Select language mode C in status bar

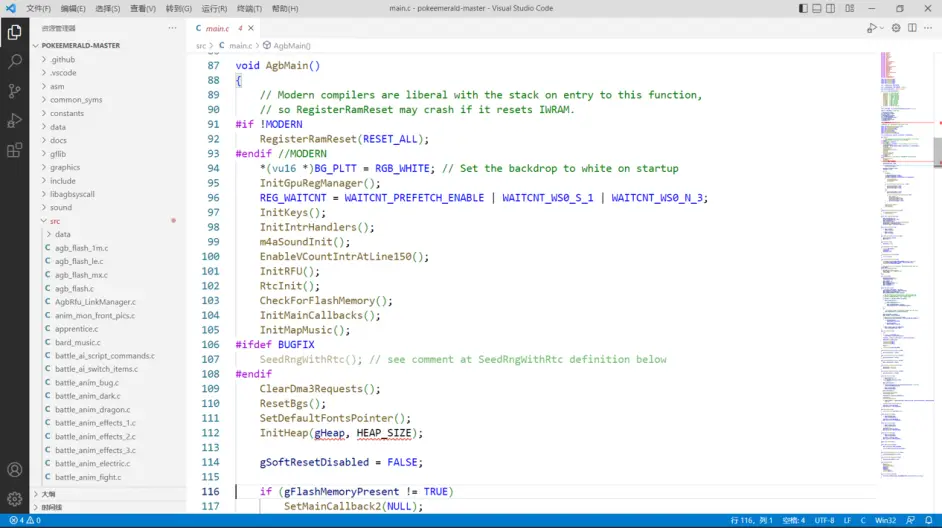[863, 520]
